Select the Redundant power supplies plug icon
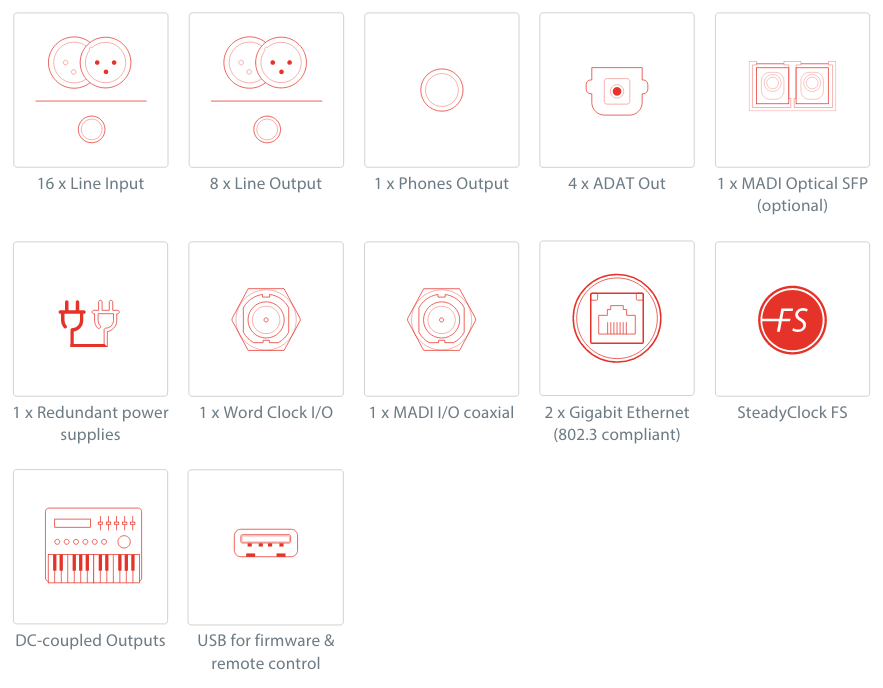The width and height of the screenshot is (883, 688). pos(90,323)
